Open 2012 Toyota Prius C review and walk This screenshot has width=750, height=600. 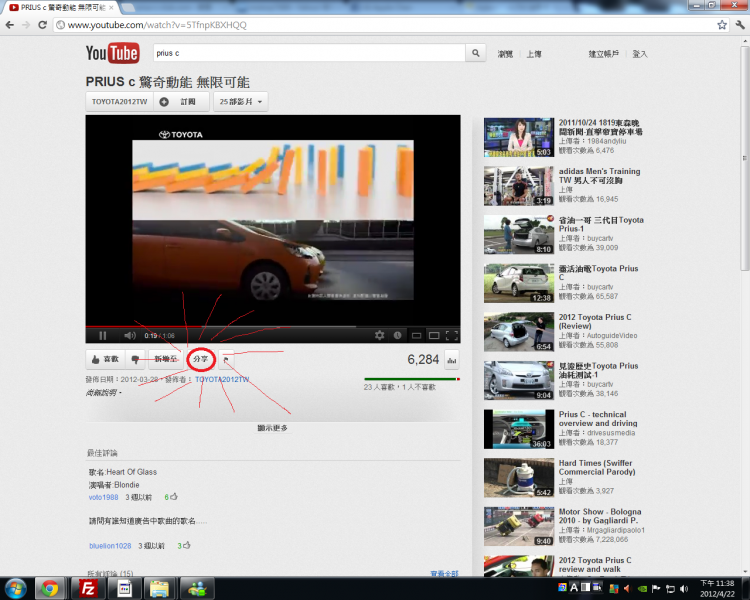pyautogui.click(x=595, y=565)
